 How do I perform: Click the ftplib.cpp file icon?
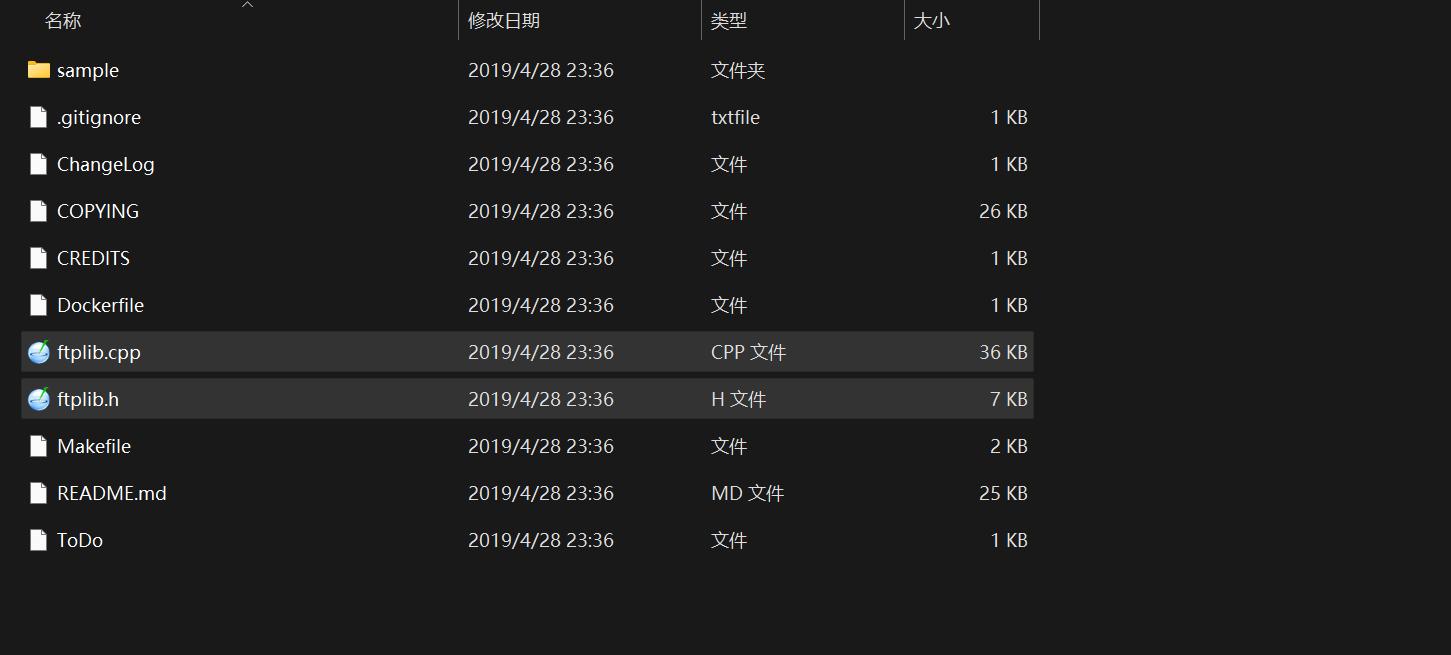[x=39, y=352]
